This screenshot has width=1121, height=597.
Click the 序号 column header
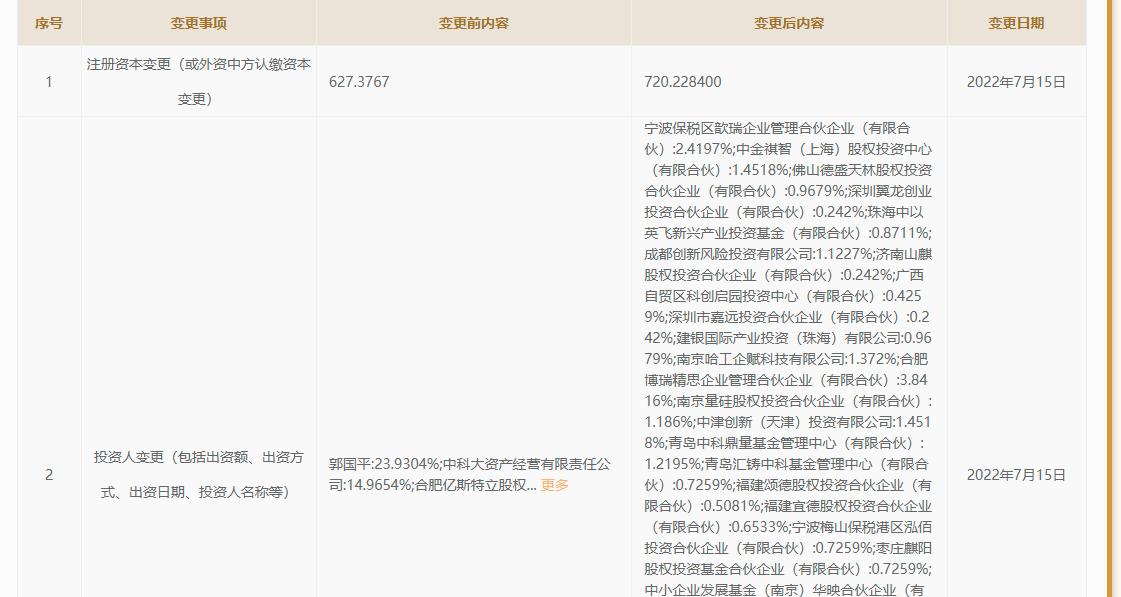point(49,22)
